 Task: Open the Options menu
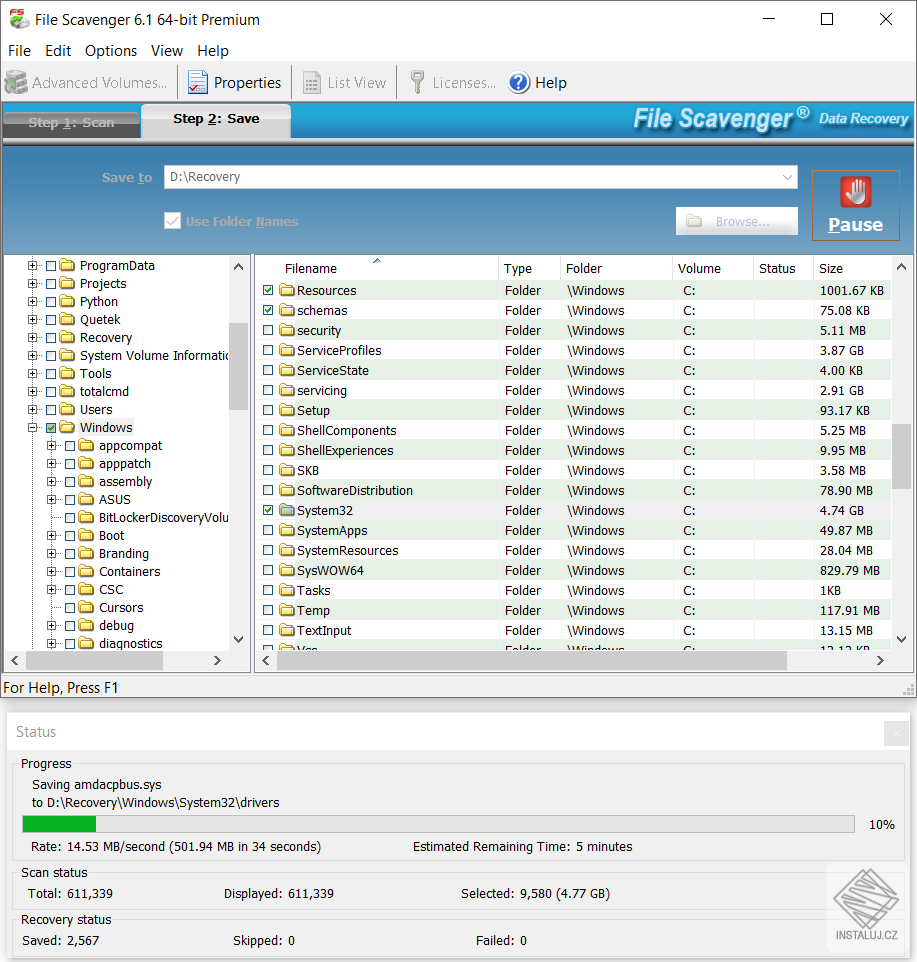(110, 50)
